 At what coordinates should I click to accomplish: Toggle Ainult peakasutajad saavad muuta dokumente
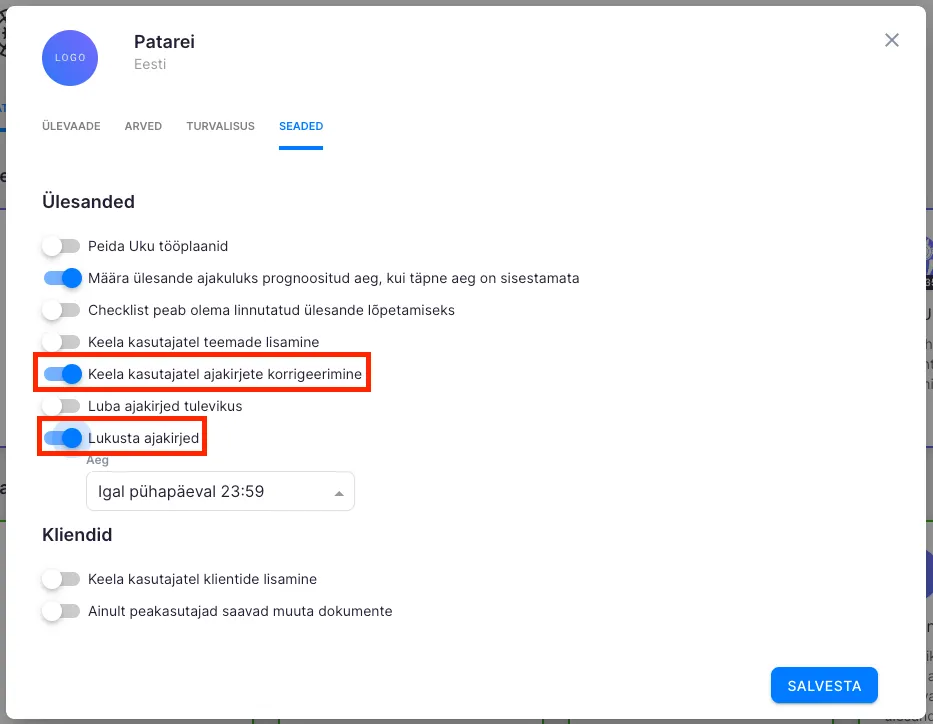tap(61, 611)
